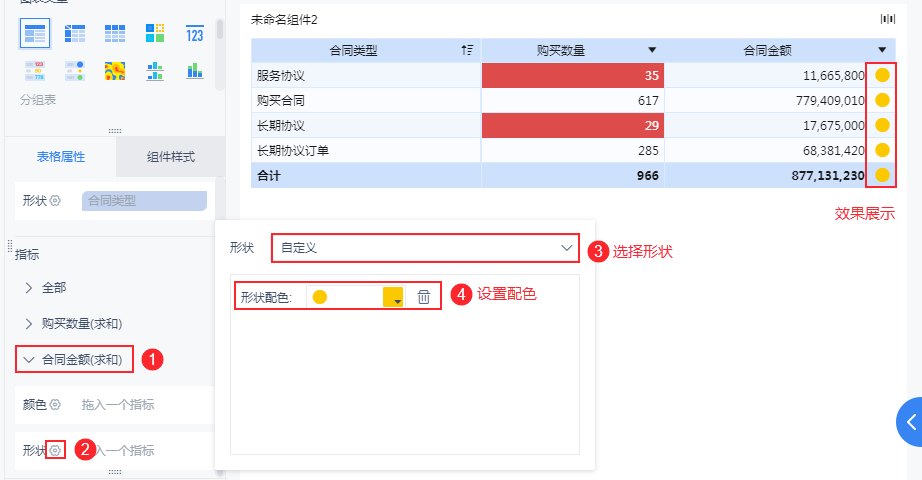
Task: Click the 合同类型 field in 形状 box
Action: point(144,201)
